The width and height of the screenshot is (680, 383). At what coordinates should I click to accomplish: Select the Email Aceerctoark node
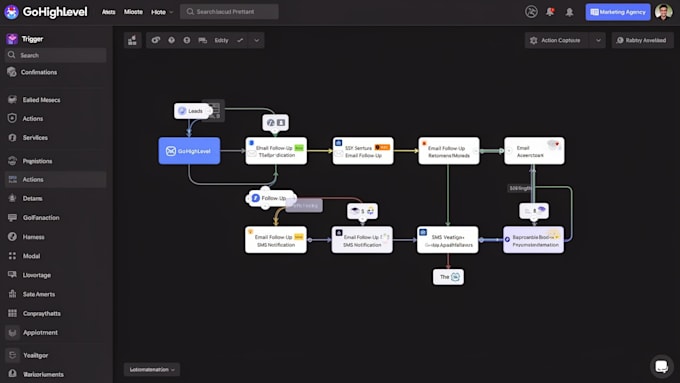tap(534, 151)
